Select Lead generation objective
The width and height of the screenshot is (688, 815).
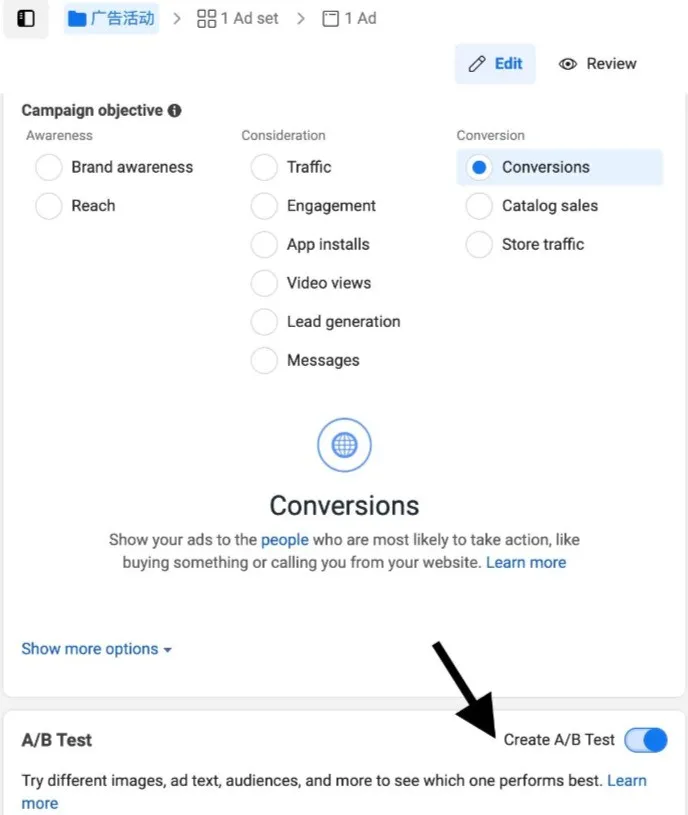pyautogui.click(x=264, y=322)
